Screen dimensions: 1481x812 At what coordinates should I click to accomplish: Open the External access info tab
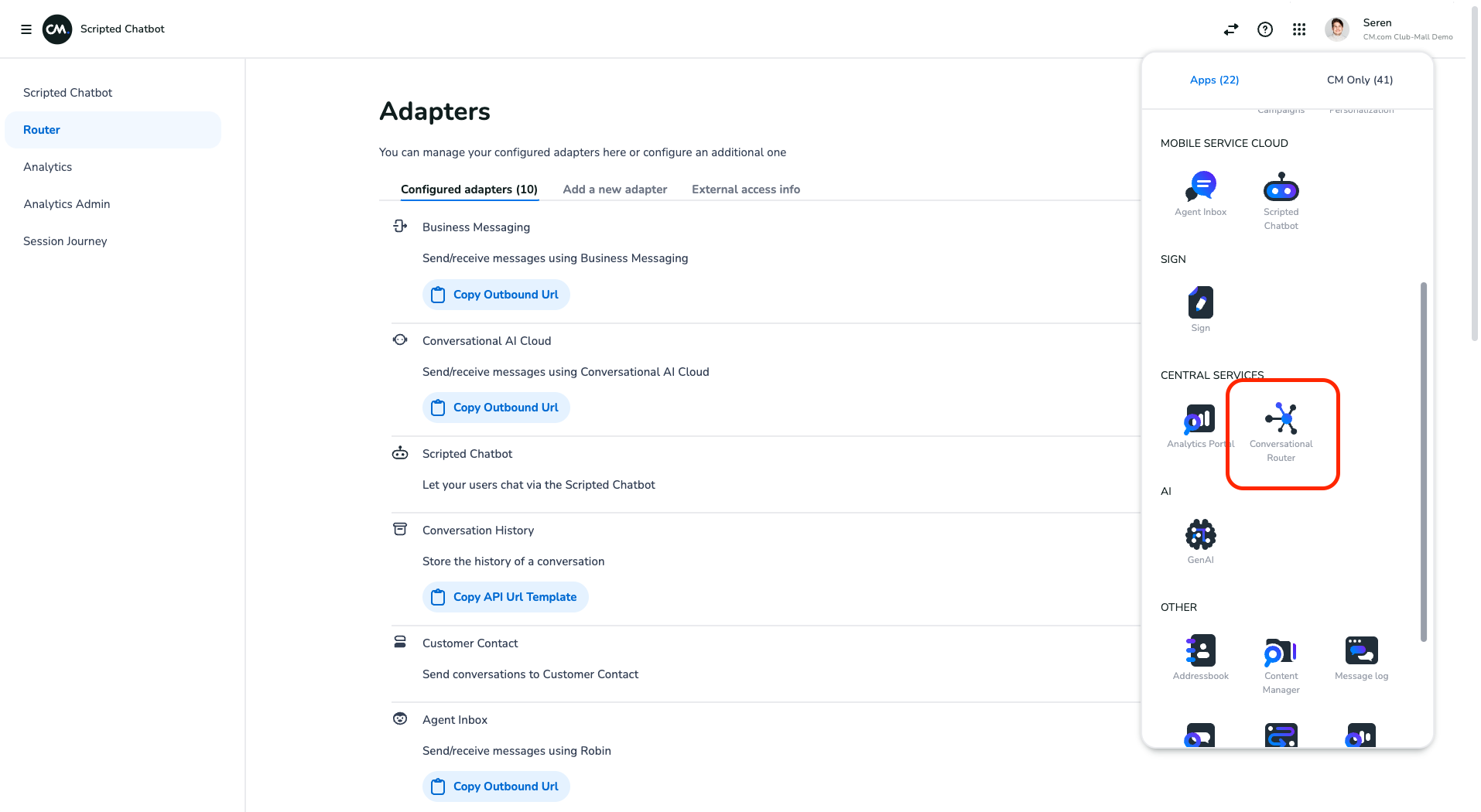745,189
